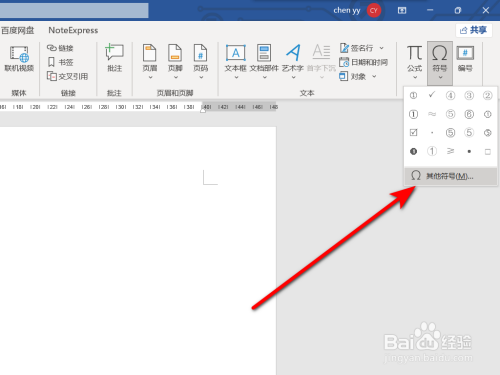Image resolution: width=500 pixels, height=375 pixels.
Task: Insert 日期和时间 date and time
Action: (x=363, y=62)
